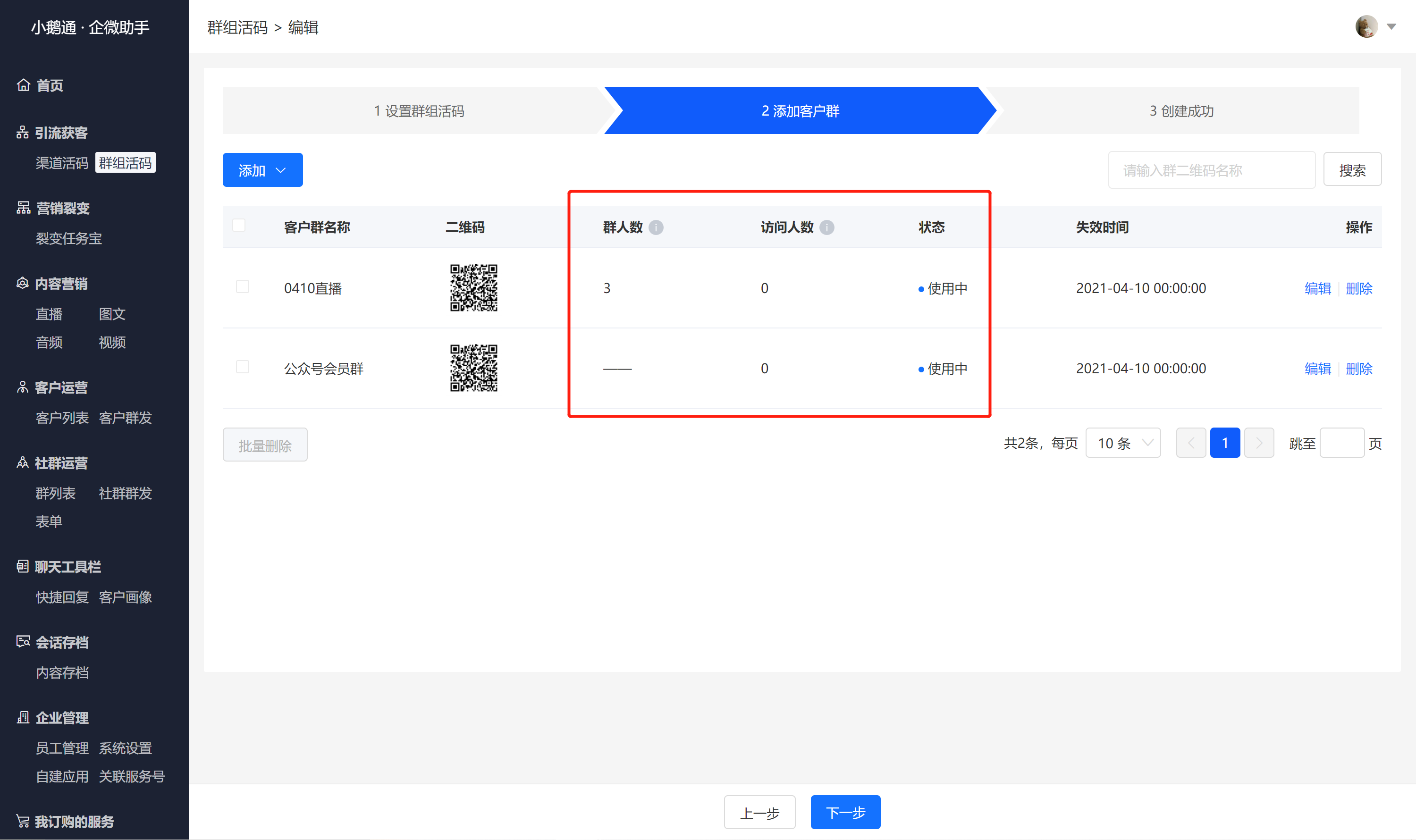Click next page arrow in pagination

[1259, 443]
